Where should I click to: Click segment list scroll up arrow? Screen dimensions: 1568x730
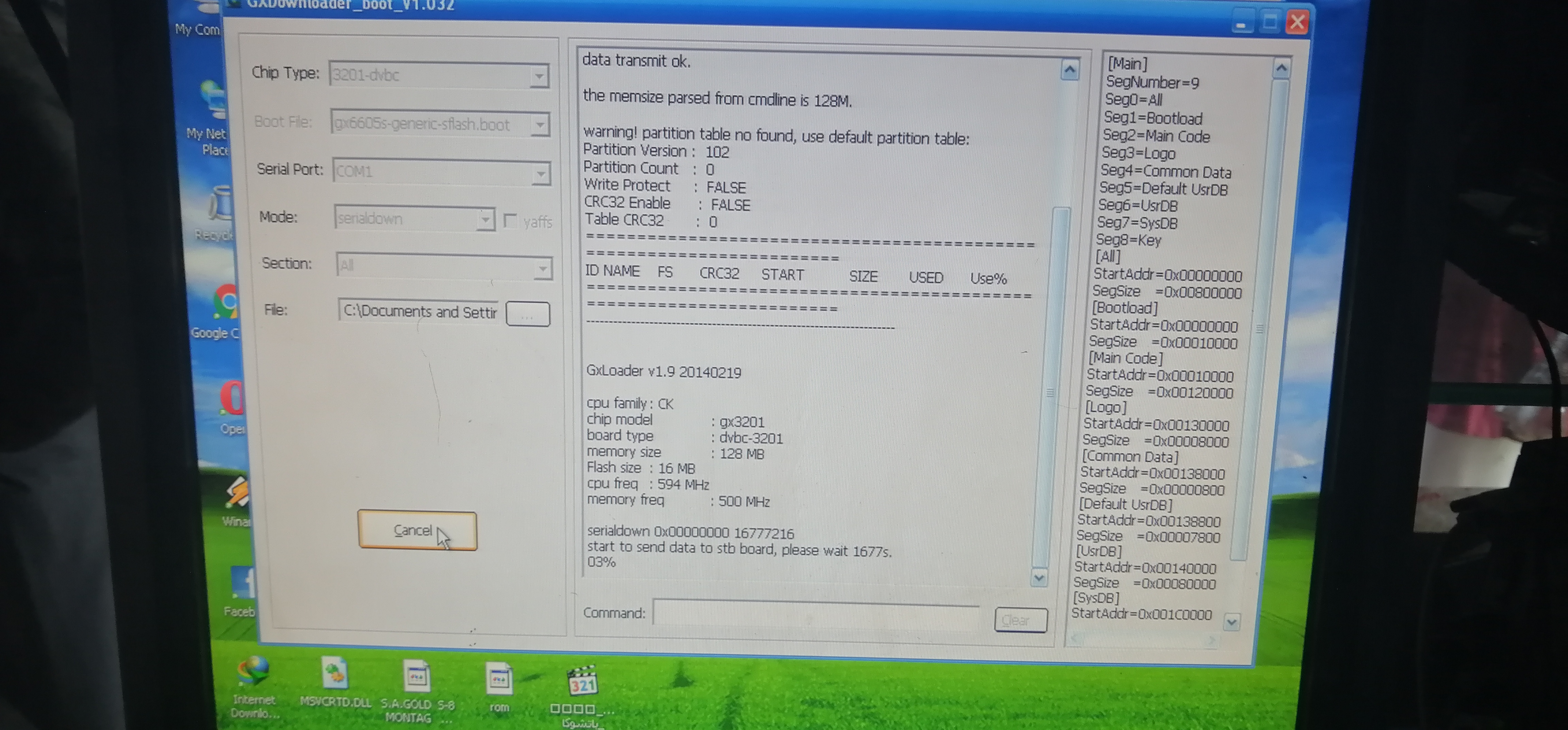[x=1281, y=68]
